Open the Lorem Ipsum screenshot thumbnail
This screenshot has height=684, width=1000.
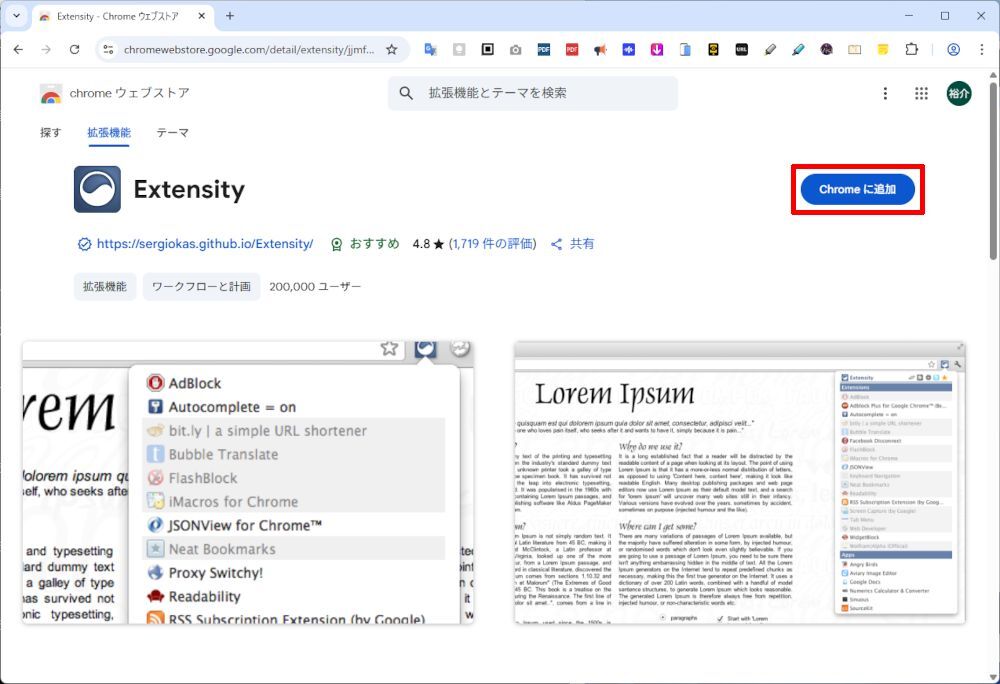tap(740, 482)
